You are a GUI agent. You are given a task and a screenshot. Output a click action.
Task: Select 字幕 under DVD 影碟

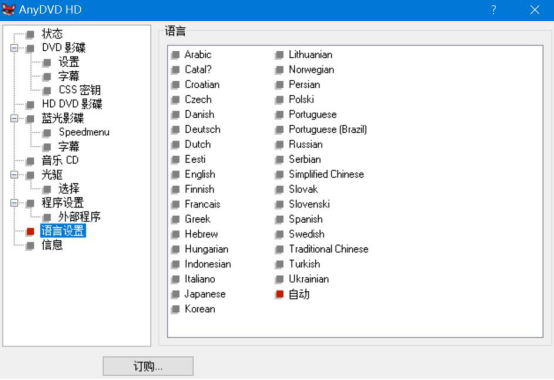69,76
